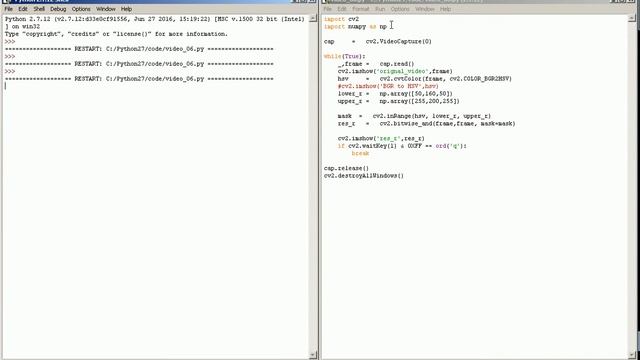
Task: Open the Format menu in editor window
Action: pyautogui.click(x=360, y=9)
